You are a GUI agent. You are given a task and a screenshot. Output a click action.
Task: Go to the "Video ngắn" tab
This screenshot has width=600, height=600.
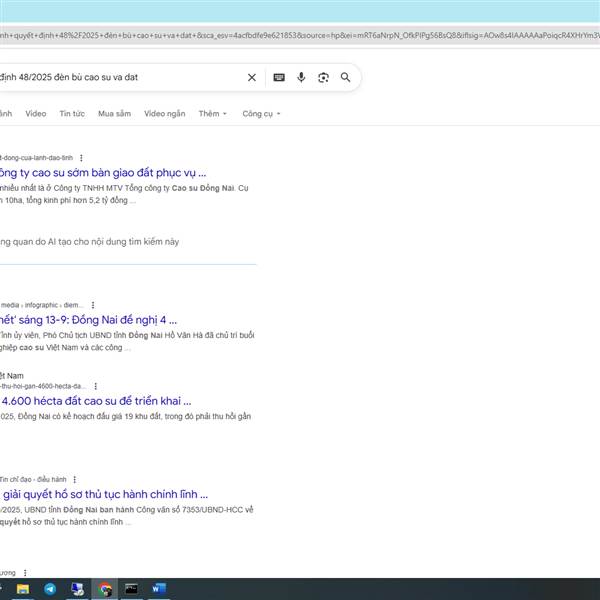(x=164, y=114)
